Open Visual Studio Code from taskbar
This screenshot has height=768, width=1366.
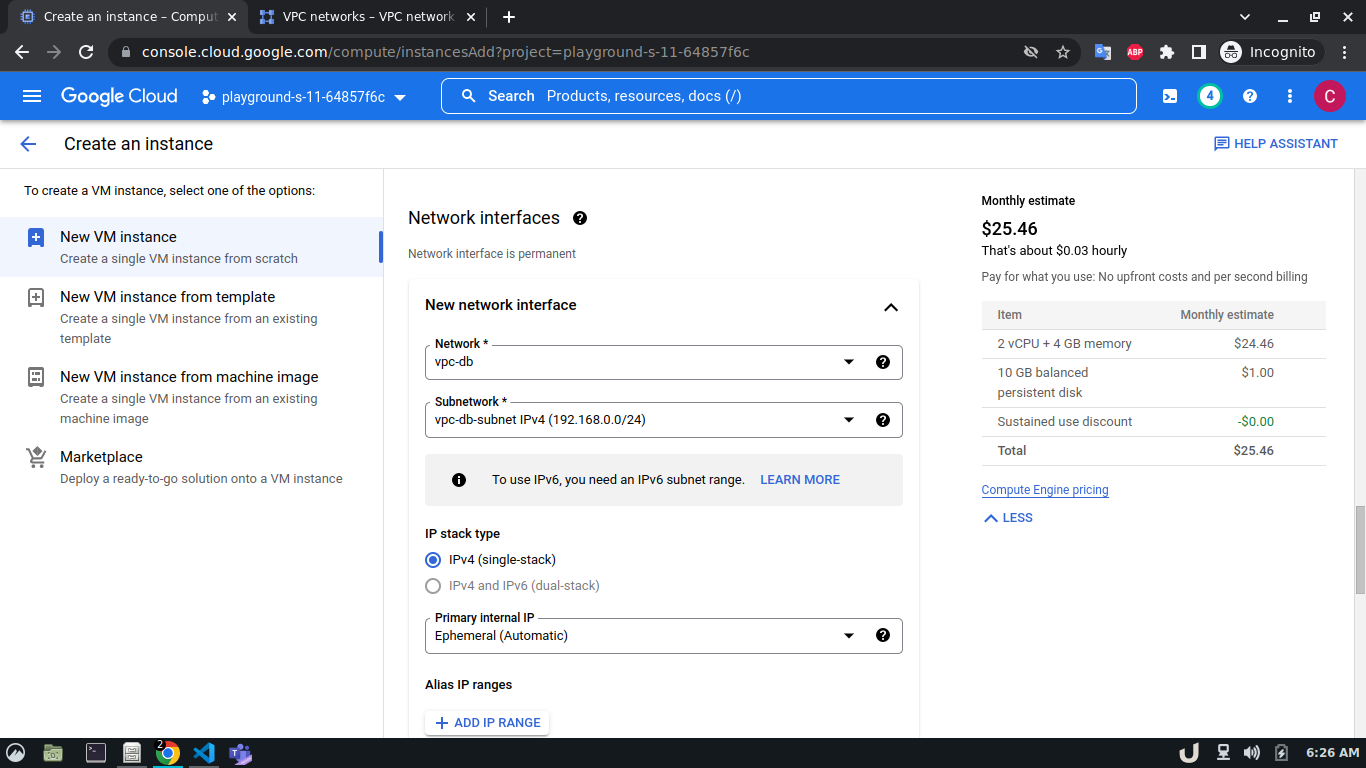(x=204, y=753)
